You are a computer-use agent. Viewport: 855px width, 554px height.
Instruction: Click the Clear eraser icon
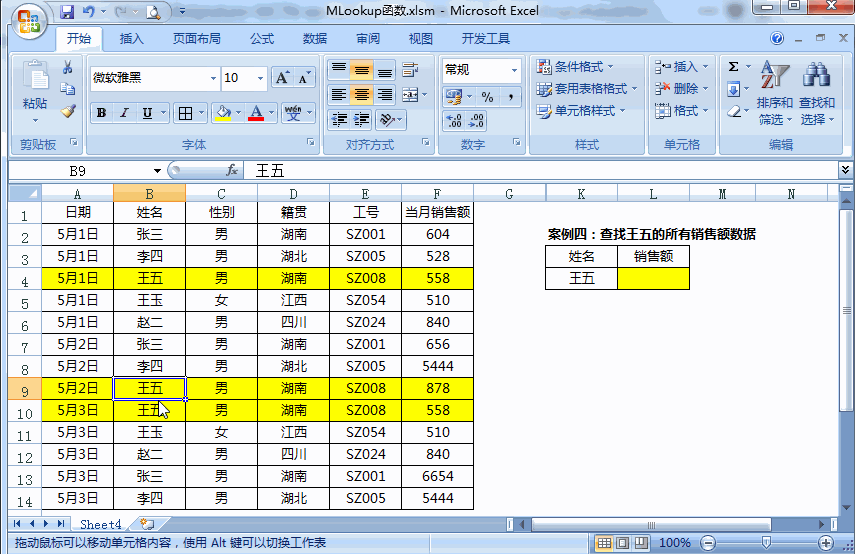(734, 111)
